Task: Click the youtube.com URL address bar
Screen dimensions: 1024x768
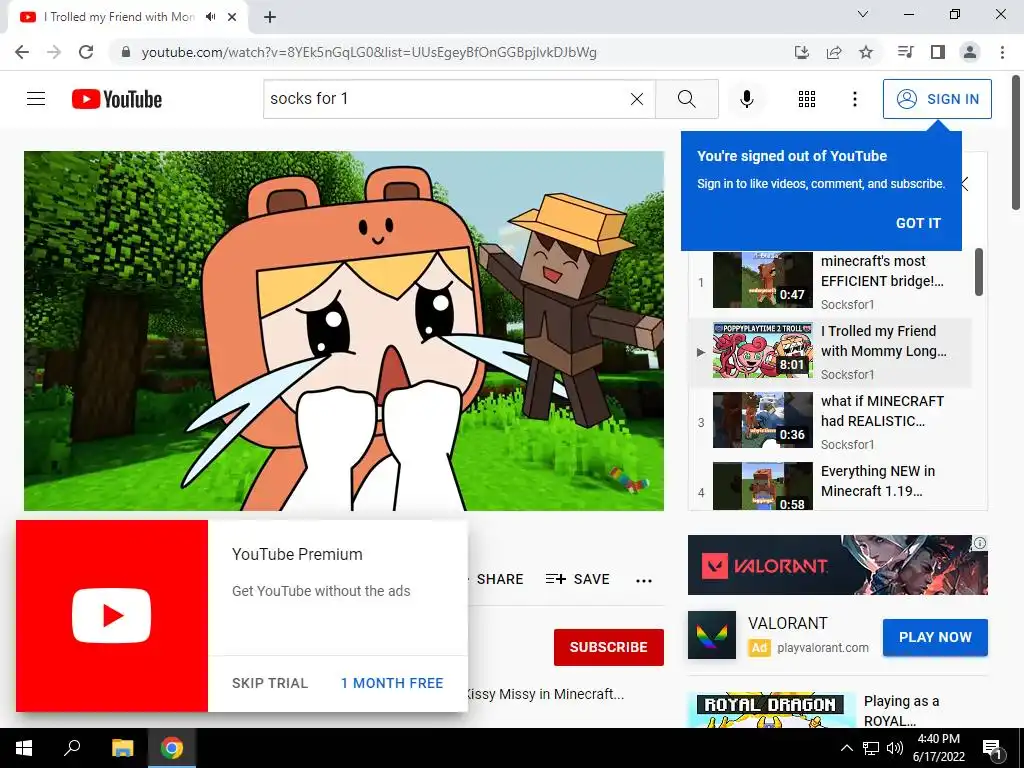Action: coord(369,52)
